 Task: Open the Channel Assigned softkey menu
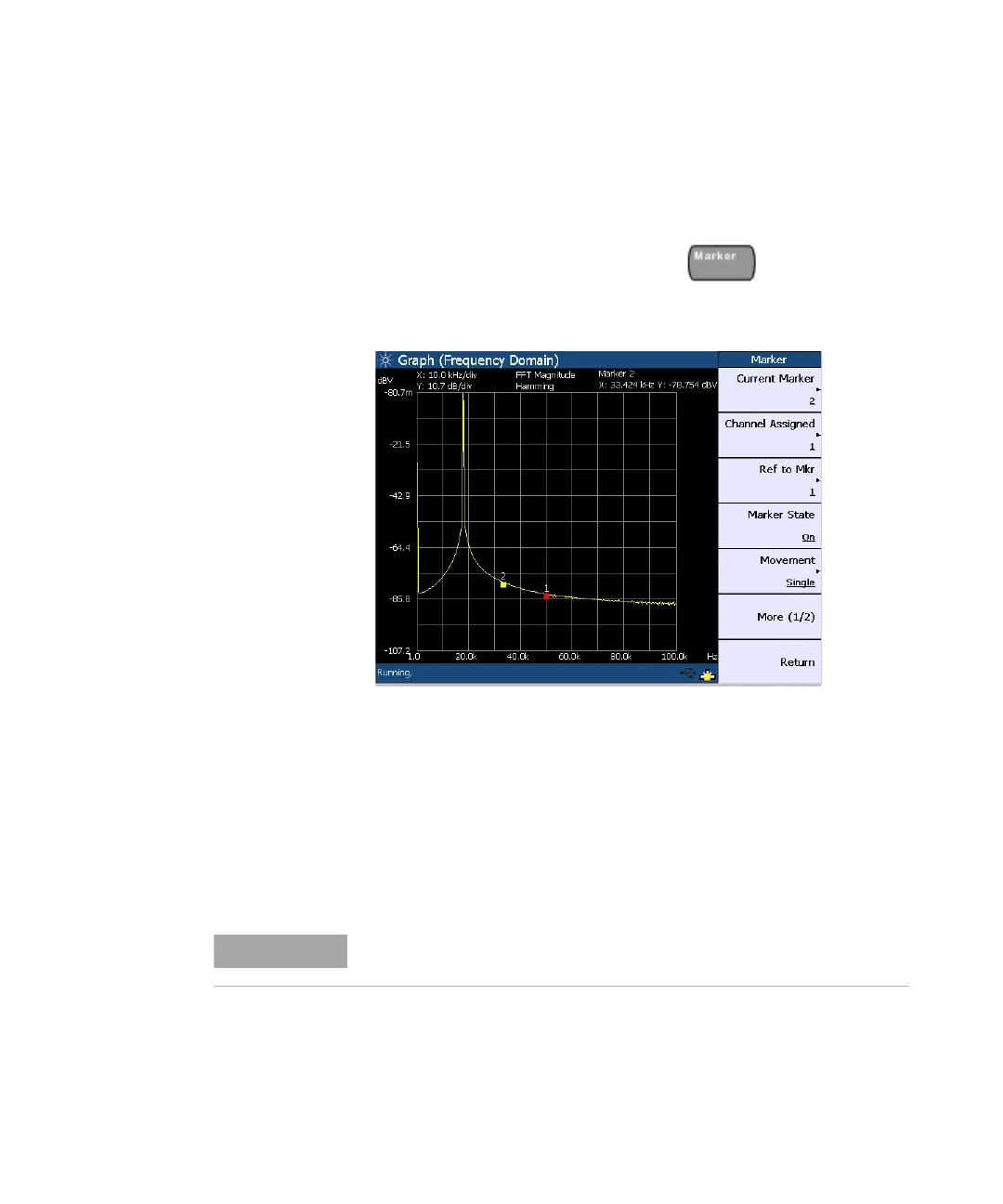coord(770,436)
